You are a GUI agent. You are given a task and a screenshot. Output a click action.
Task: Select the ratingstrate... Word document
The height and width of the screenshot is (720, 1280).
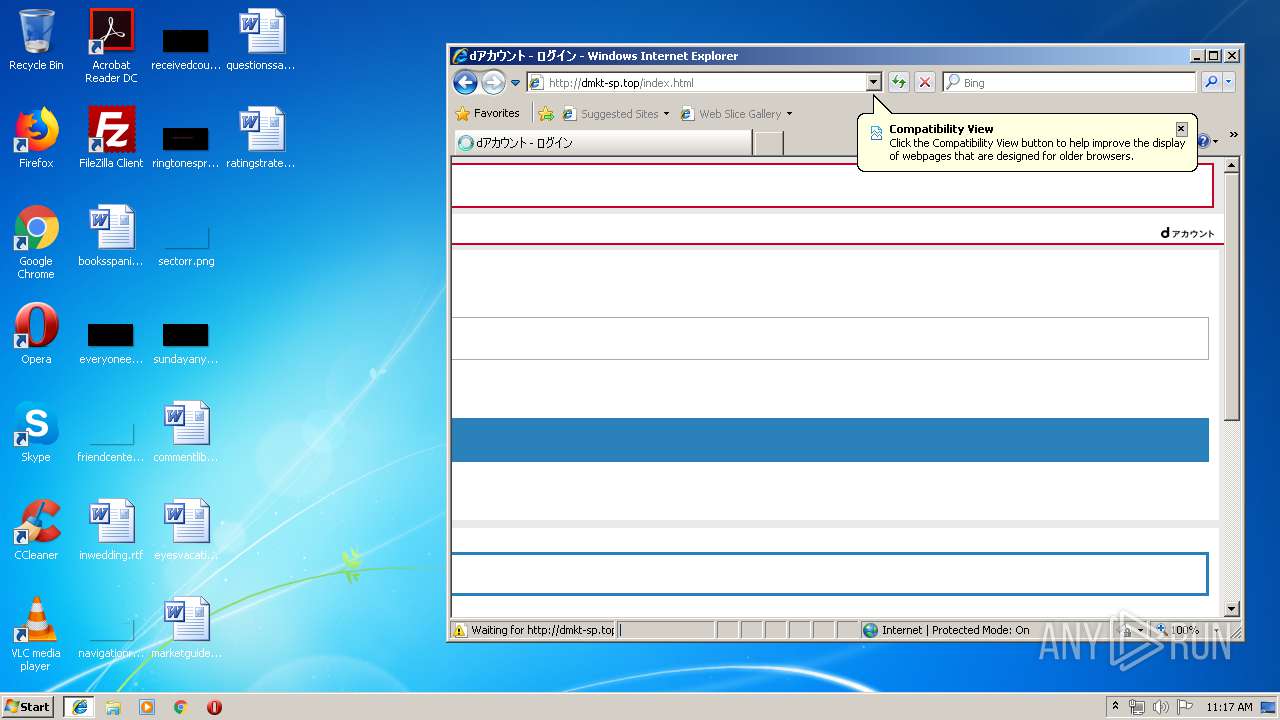click(x=261, y=138)
